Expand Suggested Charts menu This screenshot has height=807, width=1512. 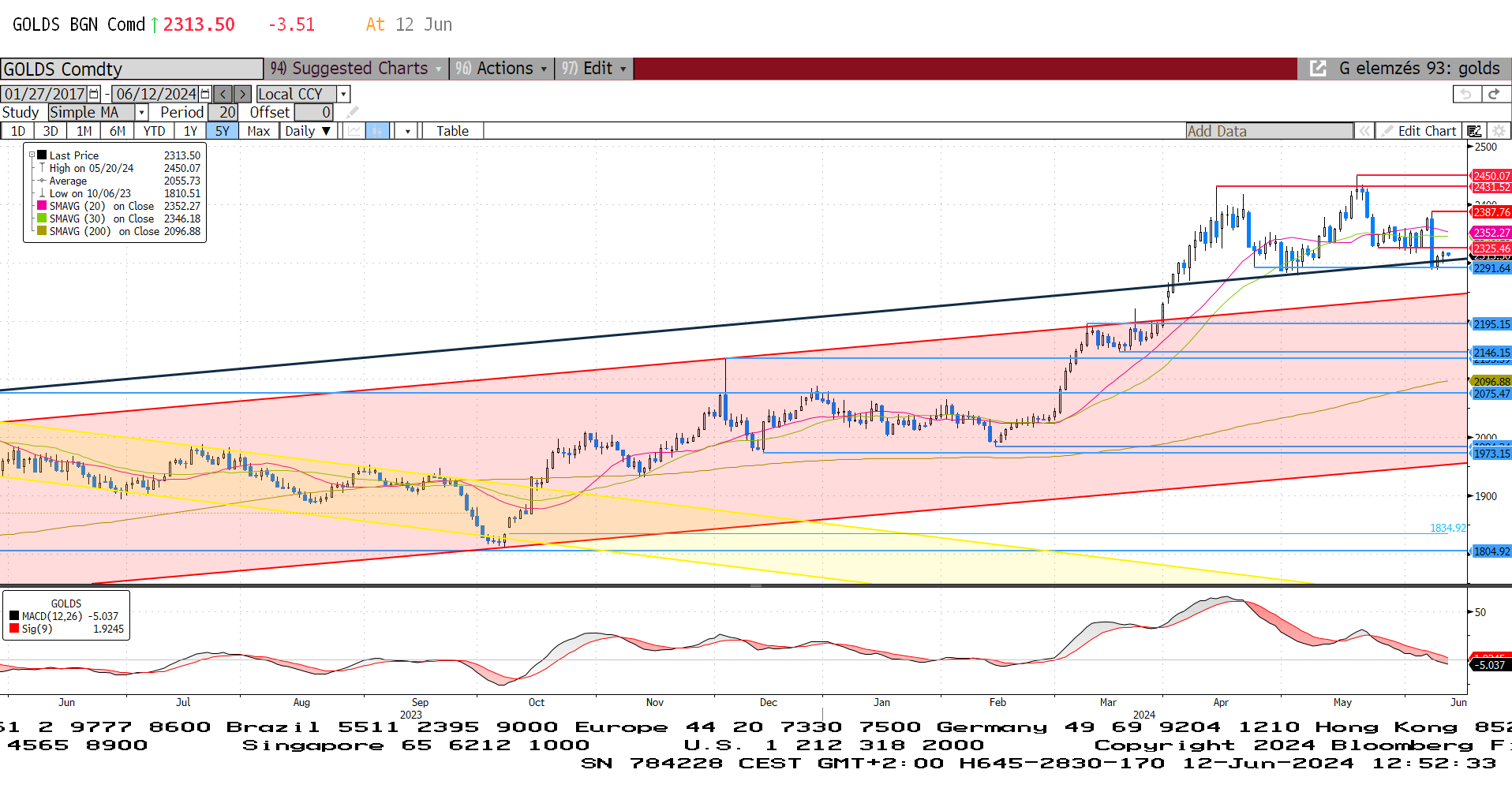[356, 69]
